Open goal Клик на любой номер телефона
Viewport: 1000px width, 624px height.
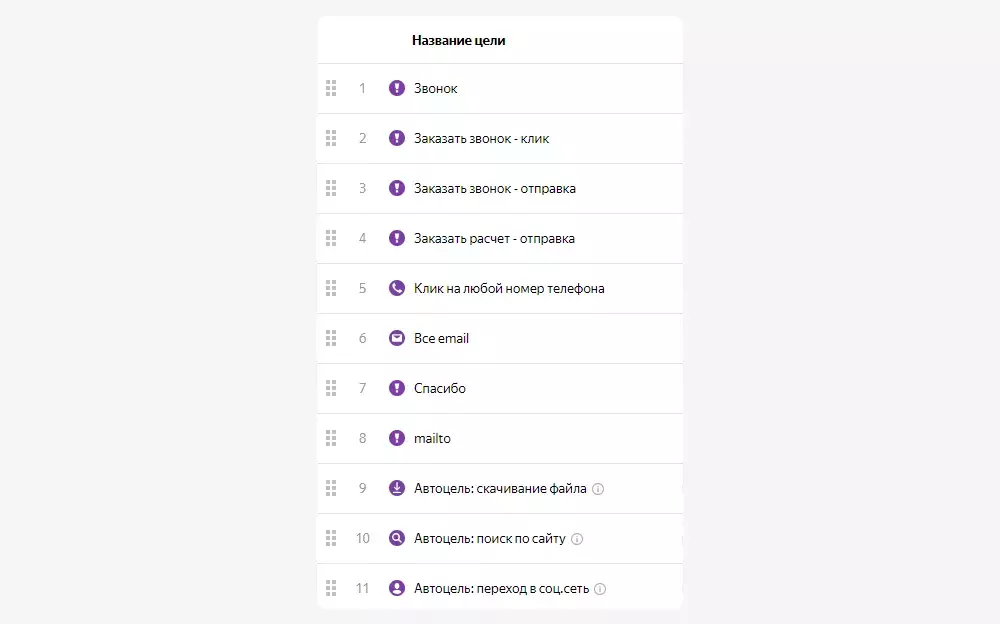point(509,288)
